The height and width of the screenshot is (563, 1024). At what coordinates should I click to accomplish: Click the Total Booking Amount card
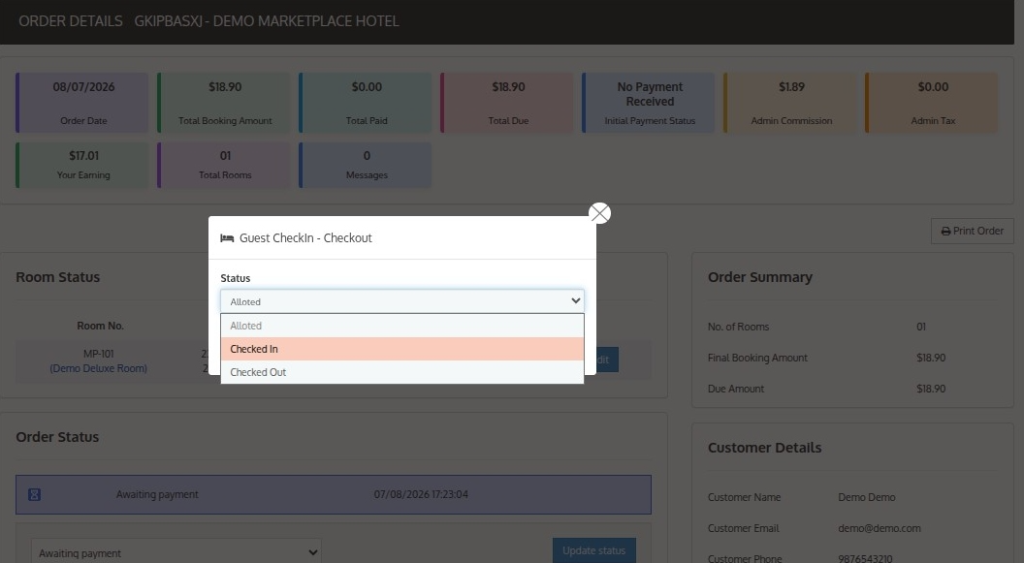pos(224,103)
